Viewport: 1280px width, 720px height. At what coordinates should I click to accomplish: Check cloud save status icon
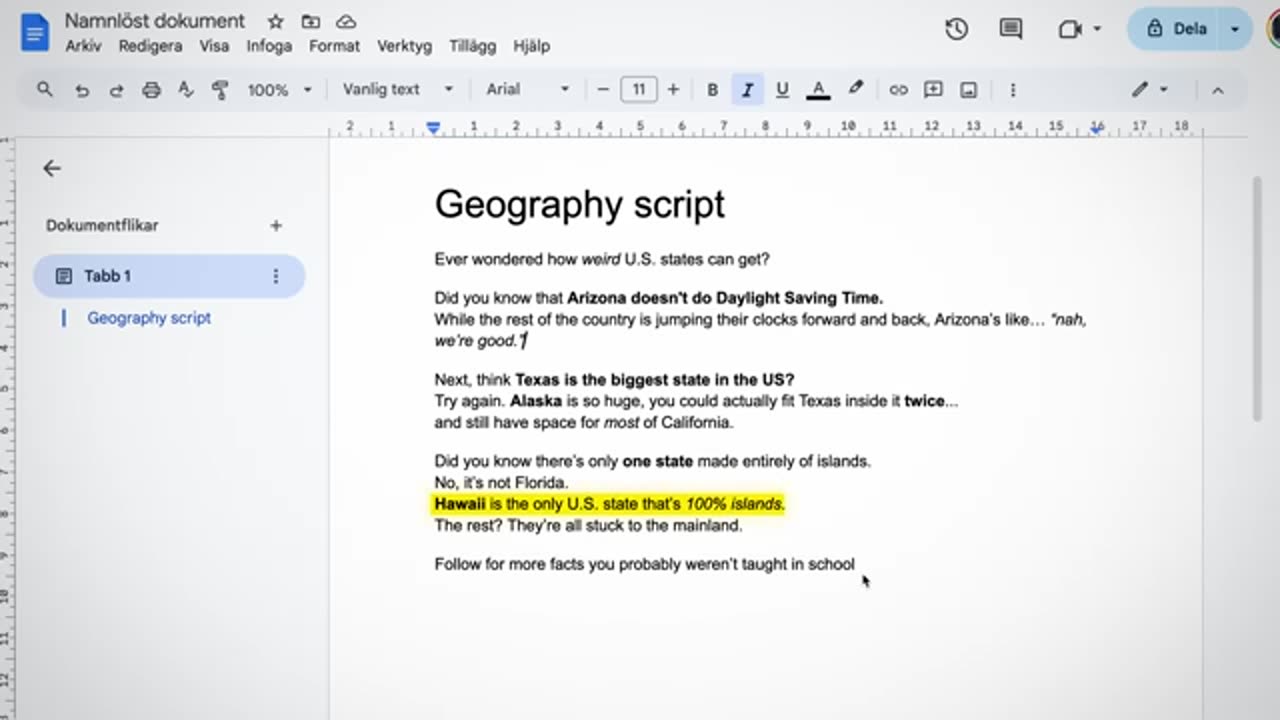coord(346,21)
